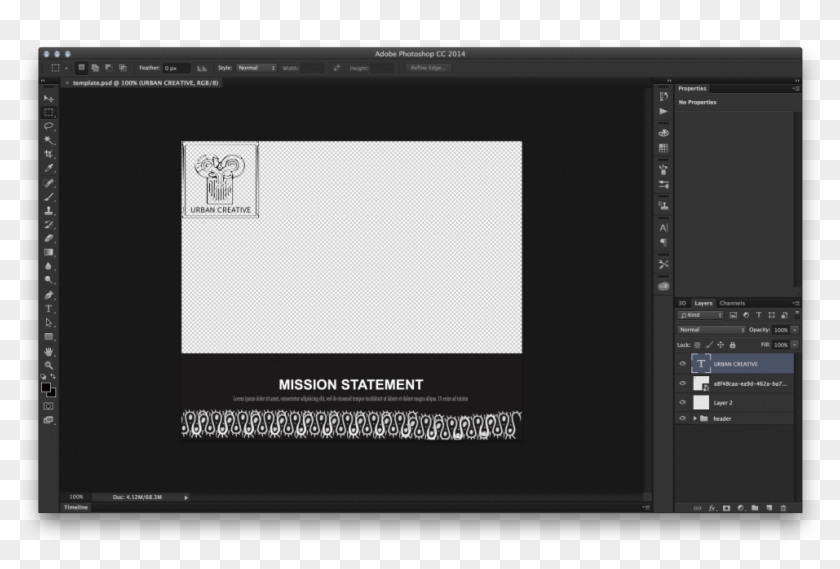Toggle lock position

point(721,345)
